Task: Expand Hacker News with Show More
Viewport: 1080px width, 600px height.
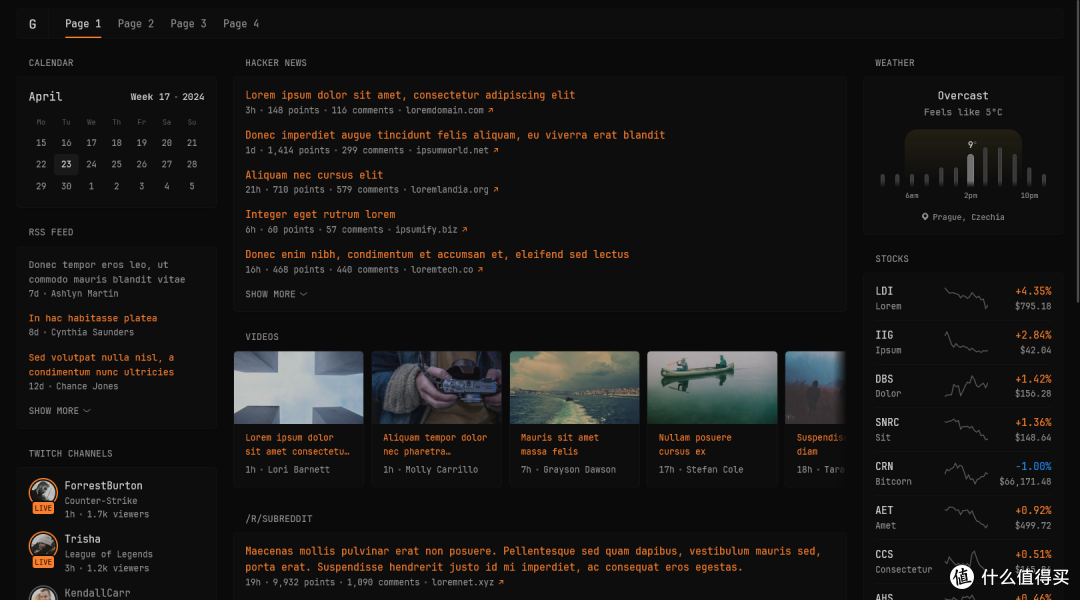Action: click(276, 294)
